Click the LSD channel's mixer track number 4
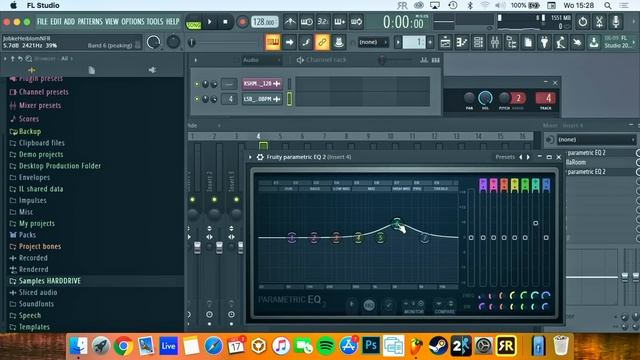Viewport: 640px width, 360px height. 229,99
